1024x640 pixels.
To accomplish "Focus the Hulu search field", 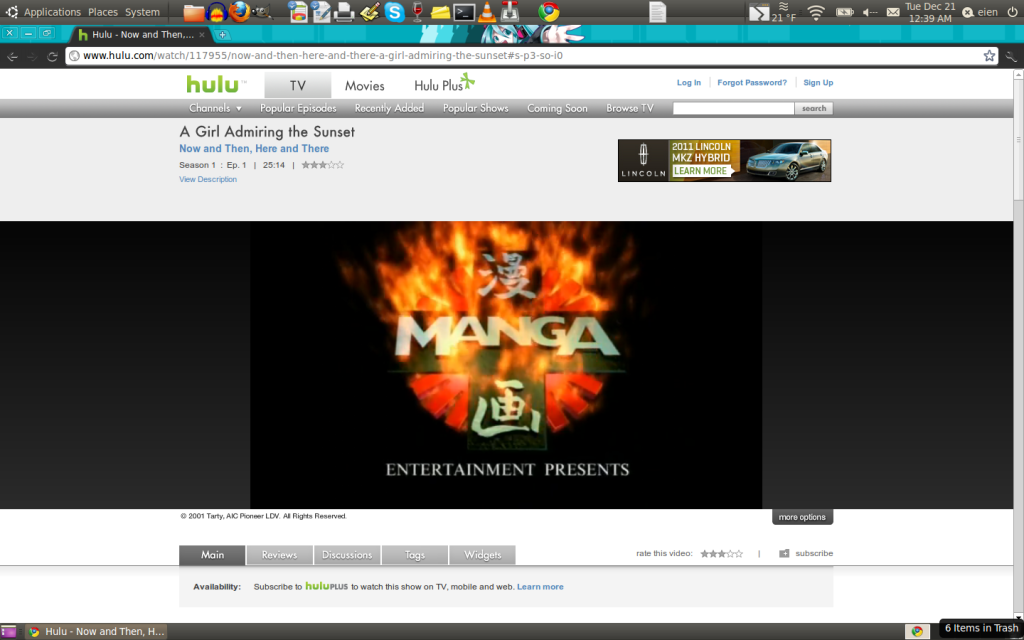I will point(733,108).
